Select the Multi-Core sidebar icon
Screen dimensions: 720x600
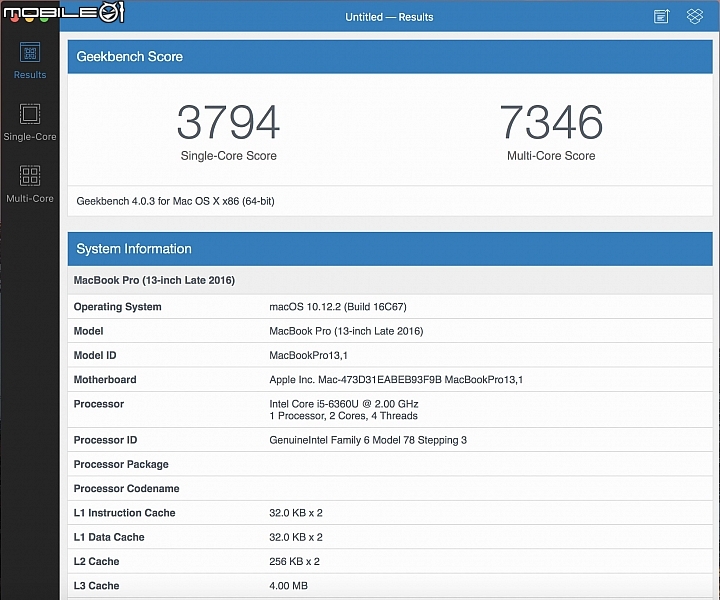30,175
